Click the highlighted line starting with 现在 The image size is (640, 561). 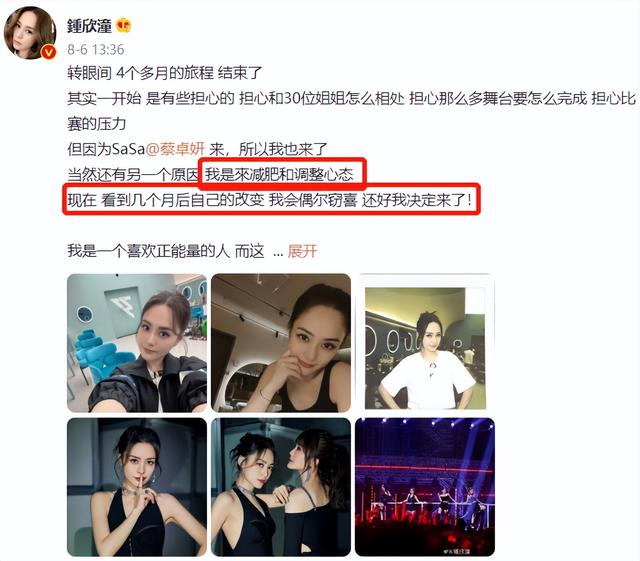pos(269,200)
